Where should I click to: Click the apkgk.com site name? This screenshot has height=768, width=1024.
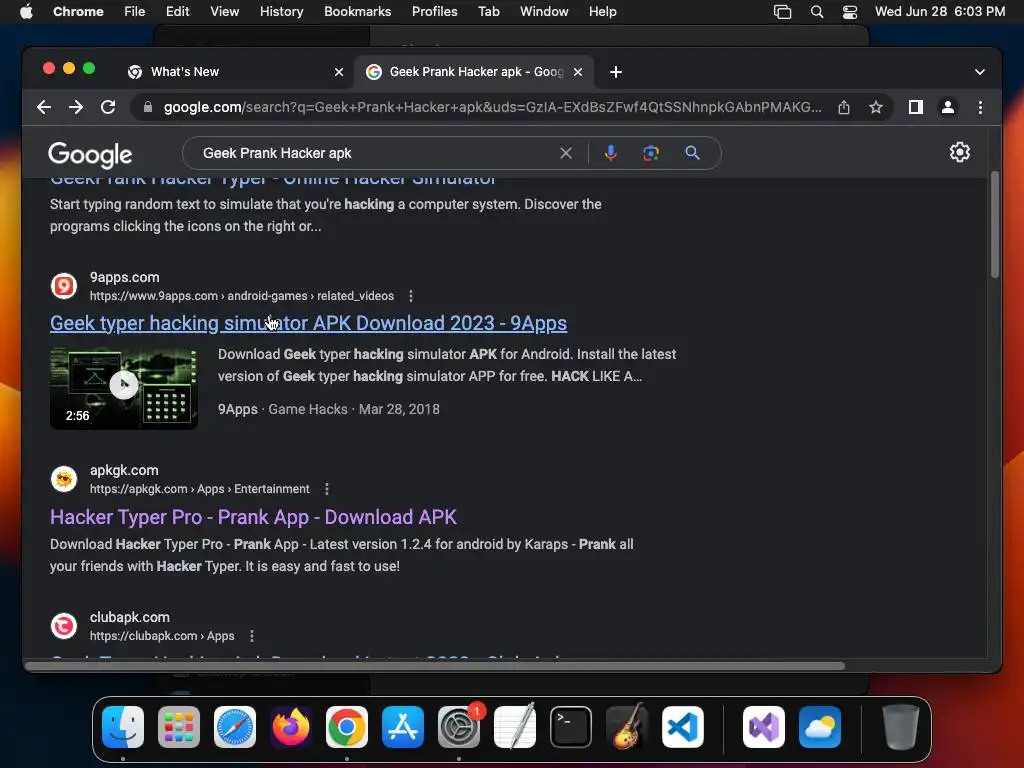pos(124,470)
